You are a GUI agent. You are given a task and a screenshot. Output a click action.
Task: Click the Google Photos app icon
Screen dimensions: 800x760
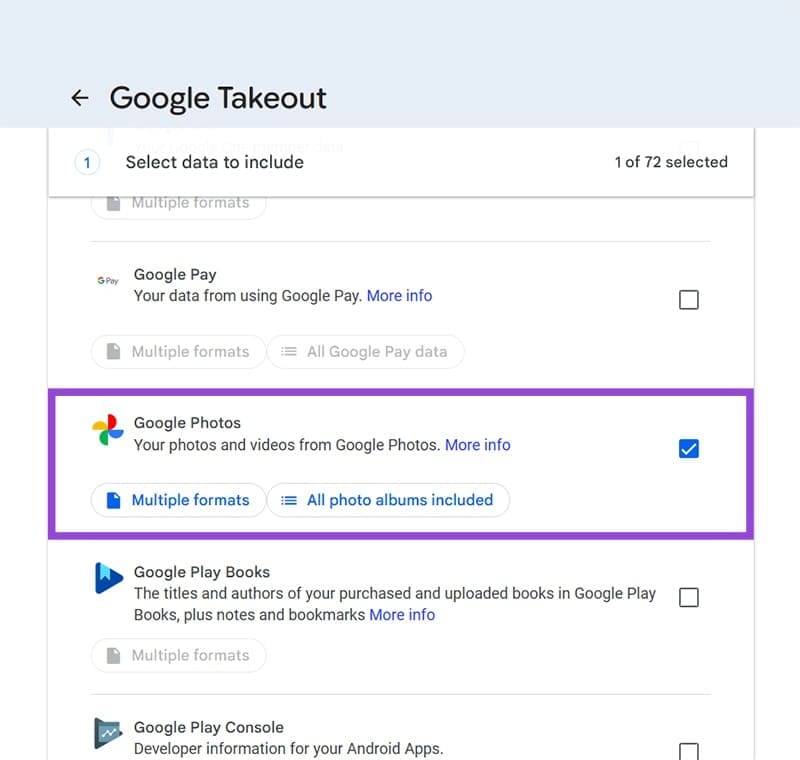tap(107, 431)
